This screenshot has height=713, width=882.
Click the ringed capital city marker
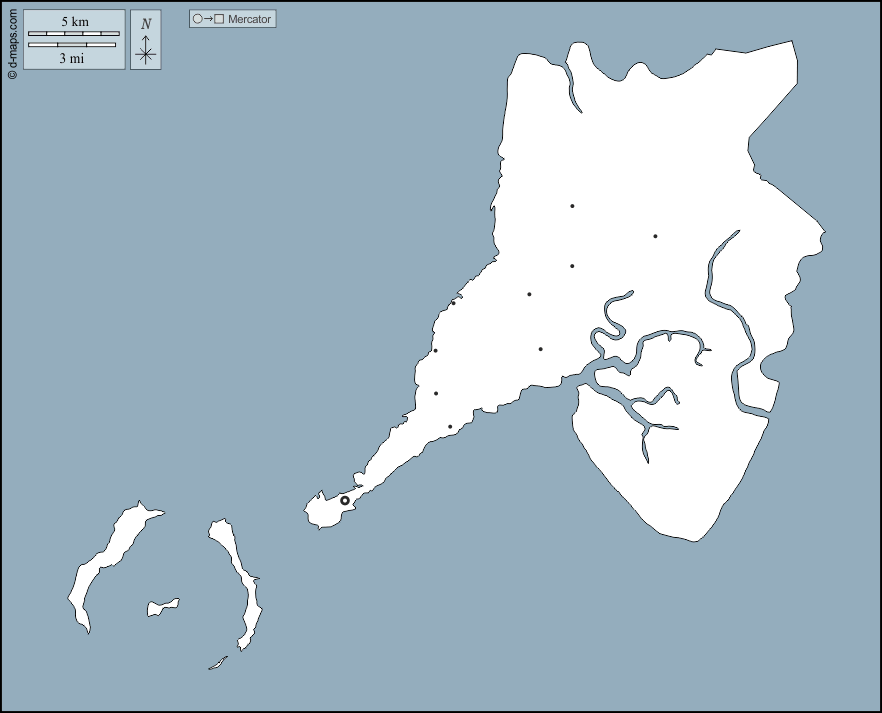pos(345,500)
